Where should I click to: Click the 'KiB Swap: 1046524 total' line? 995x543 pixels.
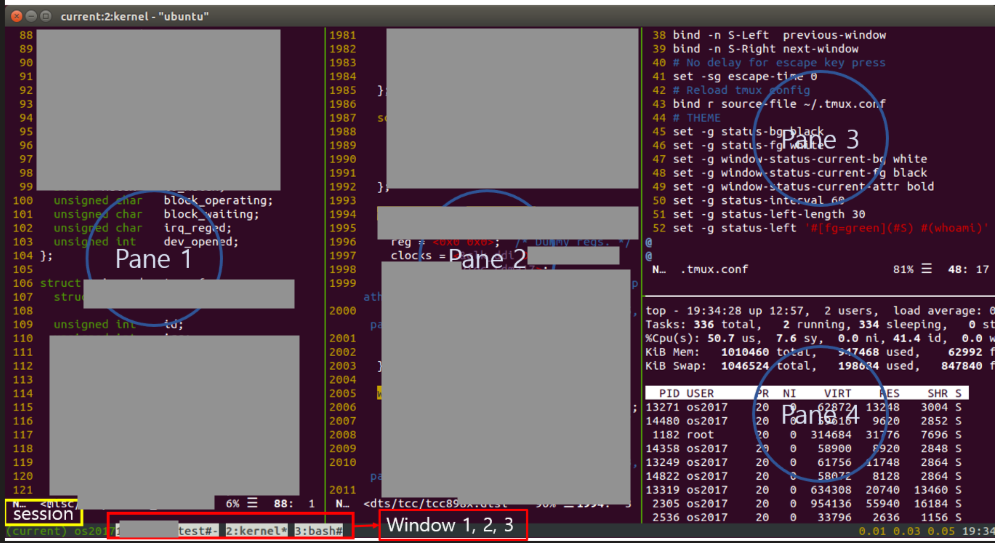(820, 366)
